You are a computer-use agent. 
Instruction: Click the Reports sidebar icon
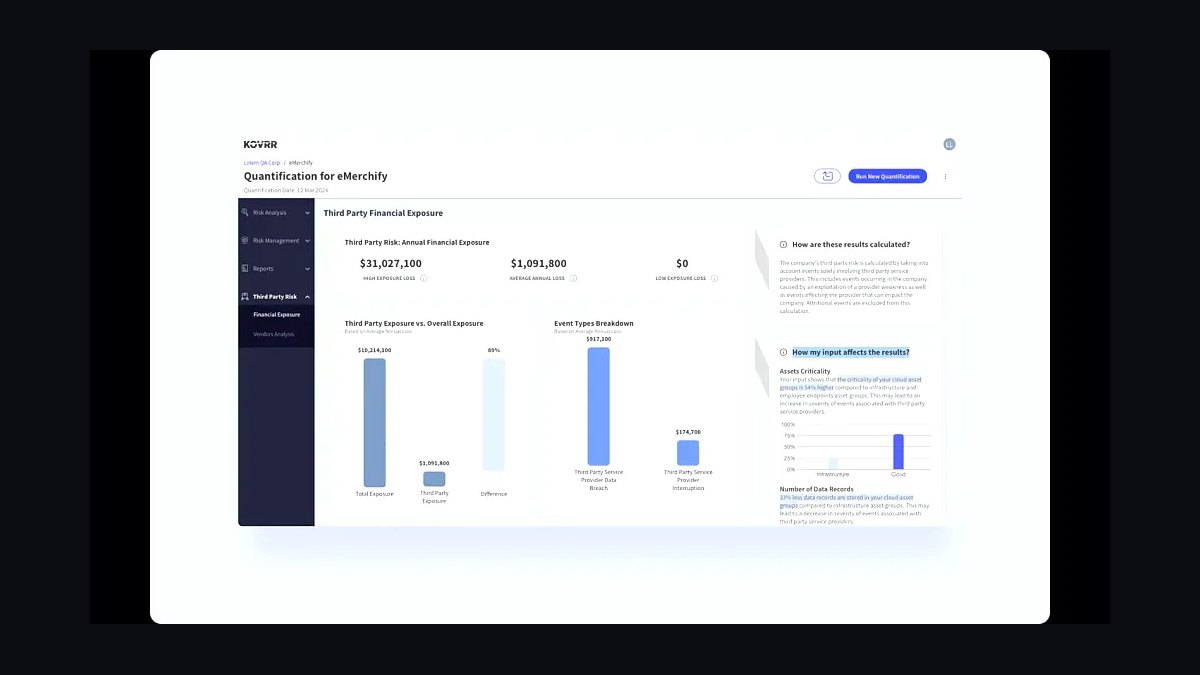[x=245, y=268]
